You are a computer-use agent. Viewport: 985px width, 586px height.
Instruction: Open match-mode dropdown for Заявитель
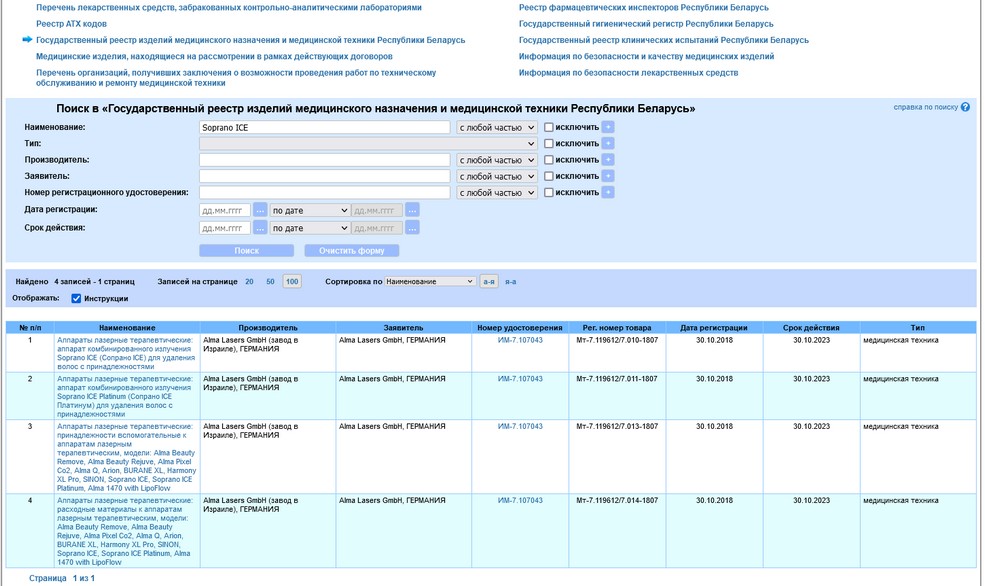(496, 176)
